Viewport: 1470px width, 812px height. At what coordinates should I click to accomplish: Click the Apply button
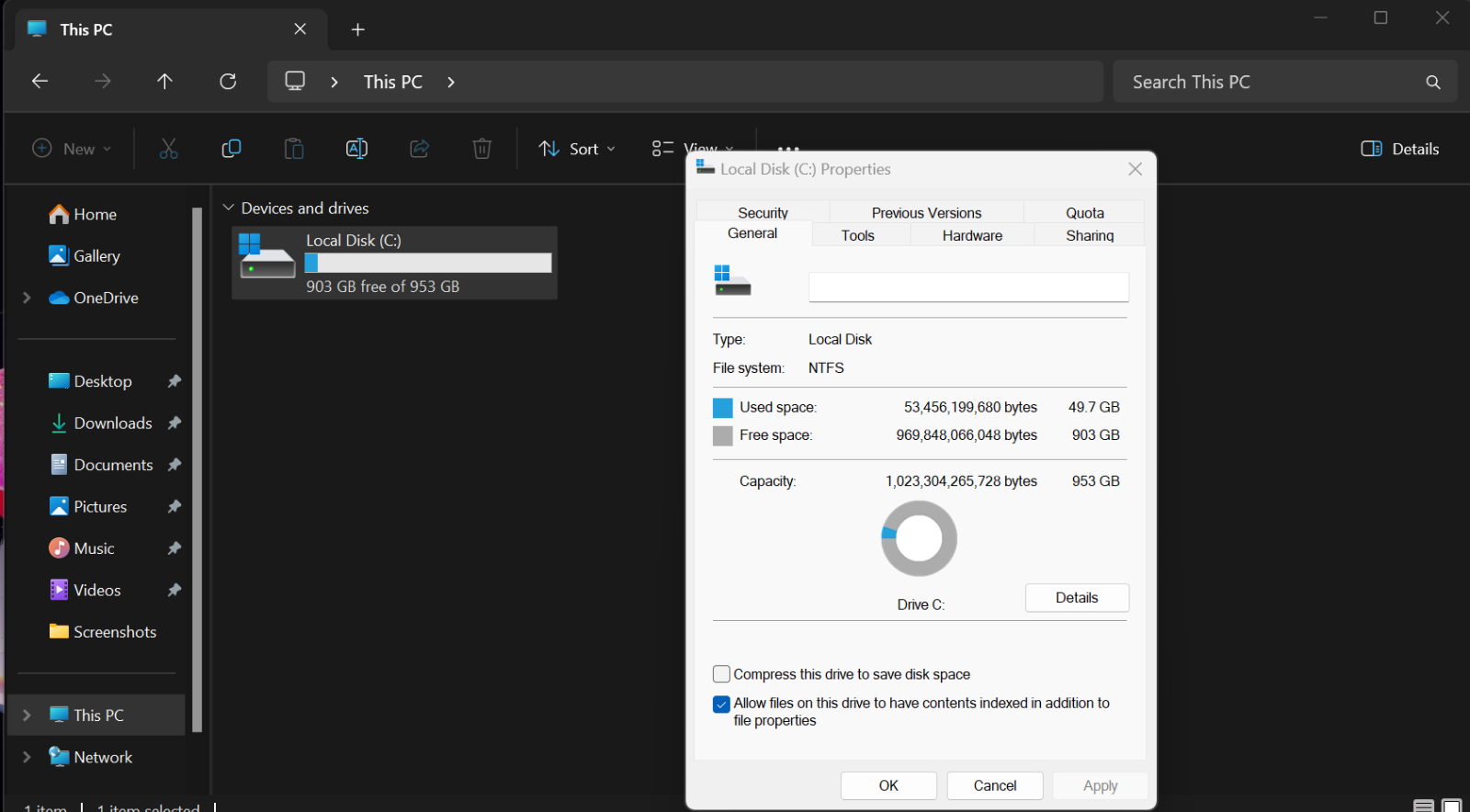(x=1100, y=785)
